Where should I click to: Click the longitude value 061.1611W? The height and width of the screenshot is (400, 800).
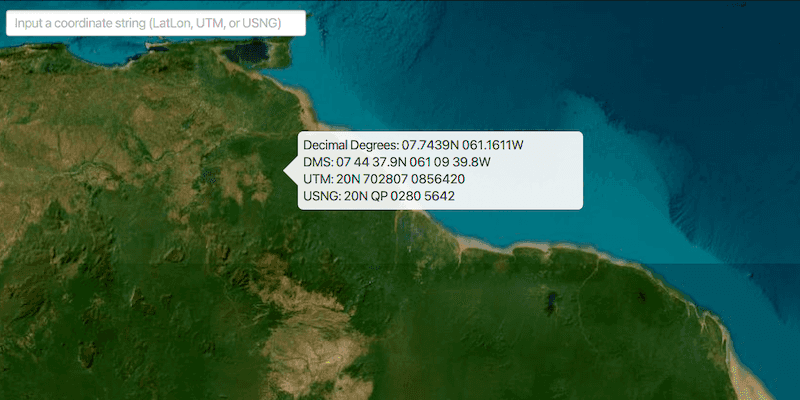point(493,146)
